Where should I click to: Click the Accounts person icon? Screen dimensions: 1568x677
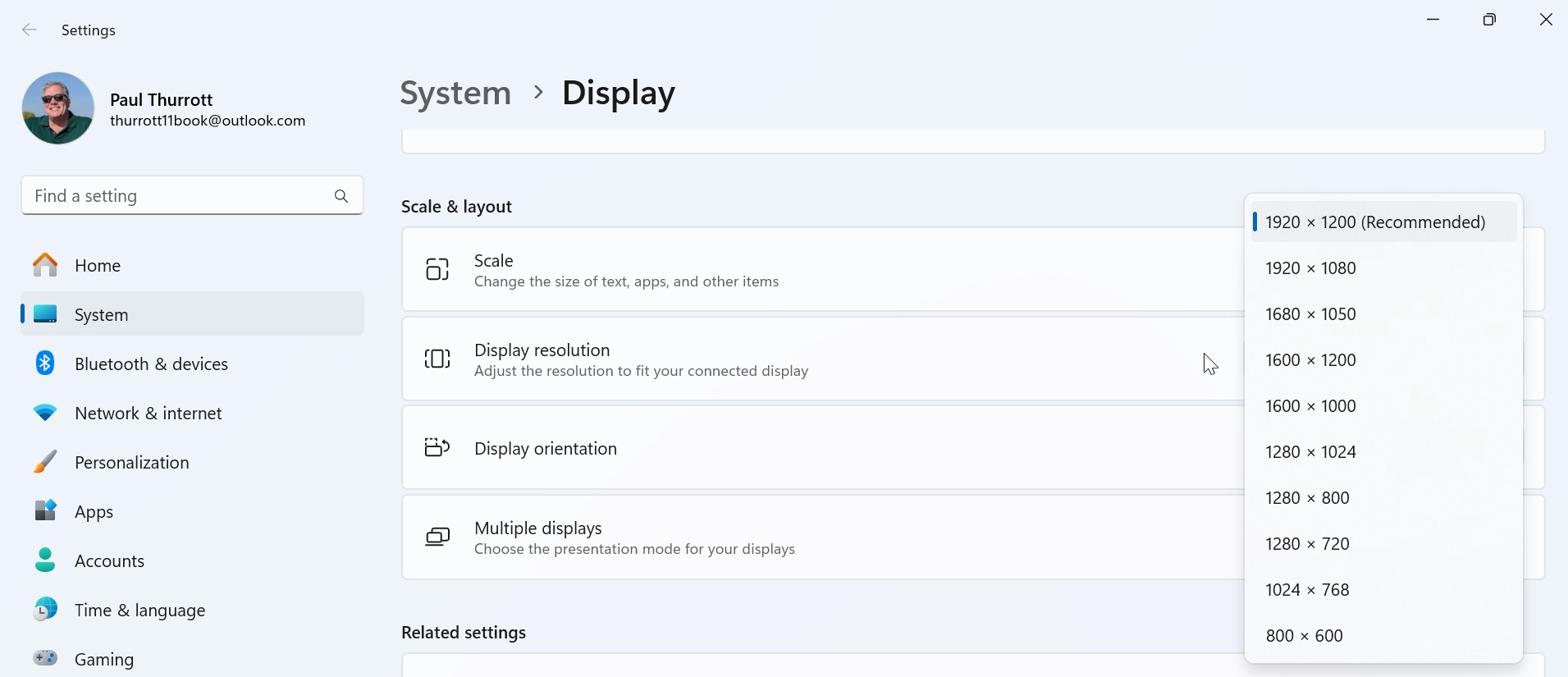pos(45,560)
